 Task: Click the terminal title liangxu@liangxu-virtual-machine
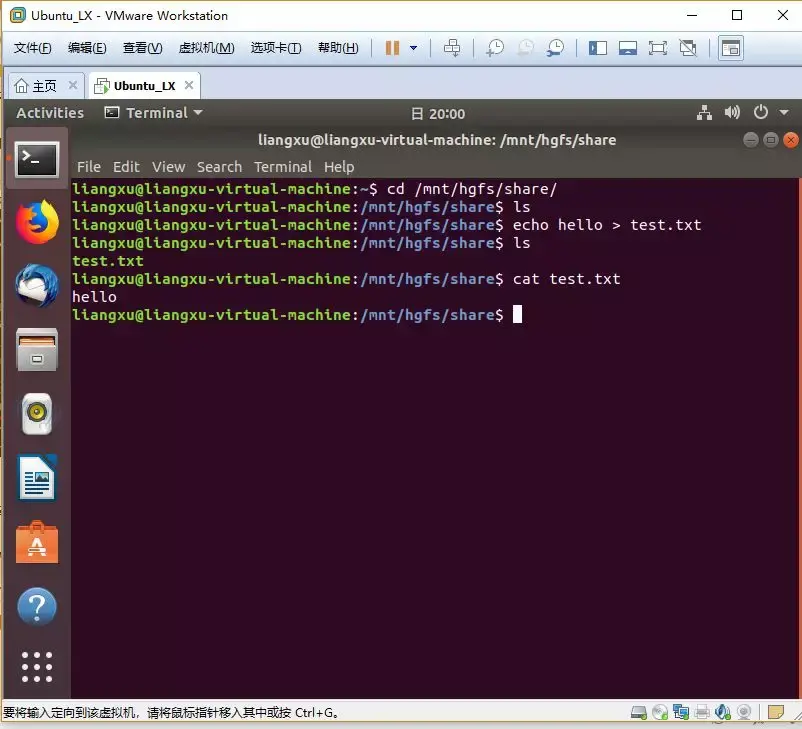pyautogui.click(x=437, y=140)
